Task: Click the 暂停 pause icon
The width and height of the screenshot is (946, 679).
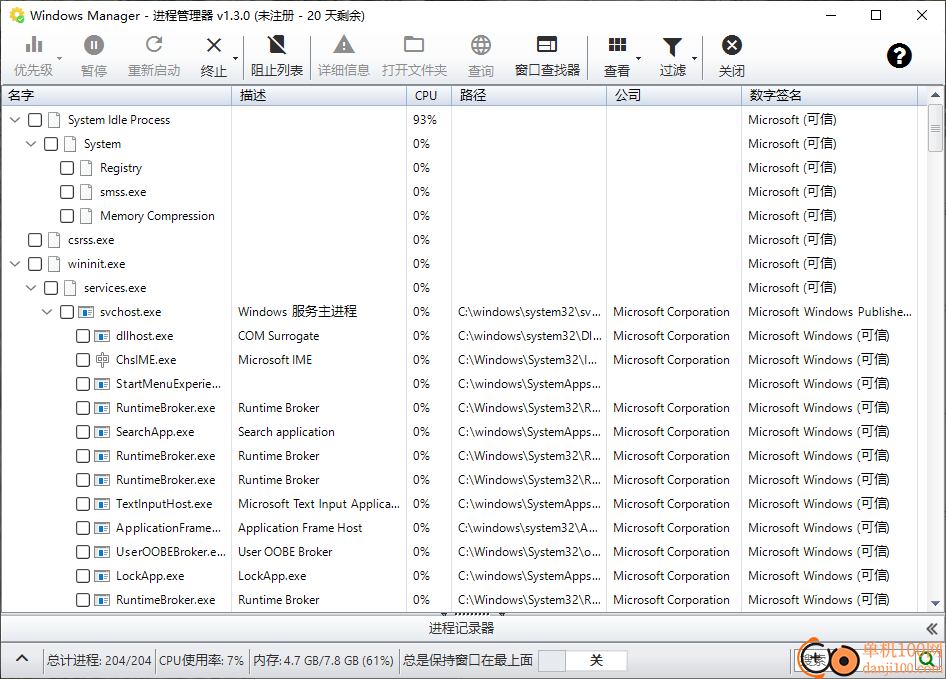Action: [x=94, y=45]
